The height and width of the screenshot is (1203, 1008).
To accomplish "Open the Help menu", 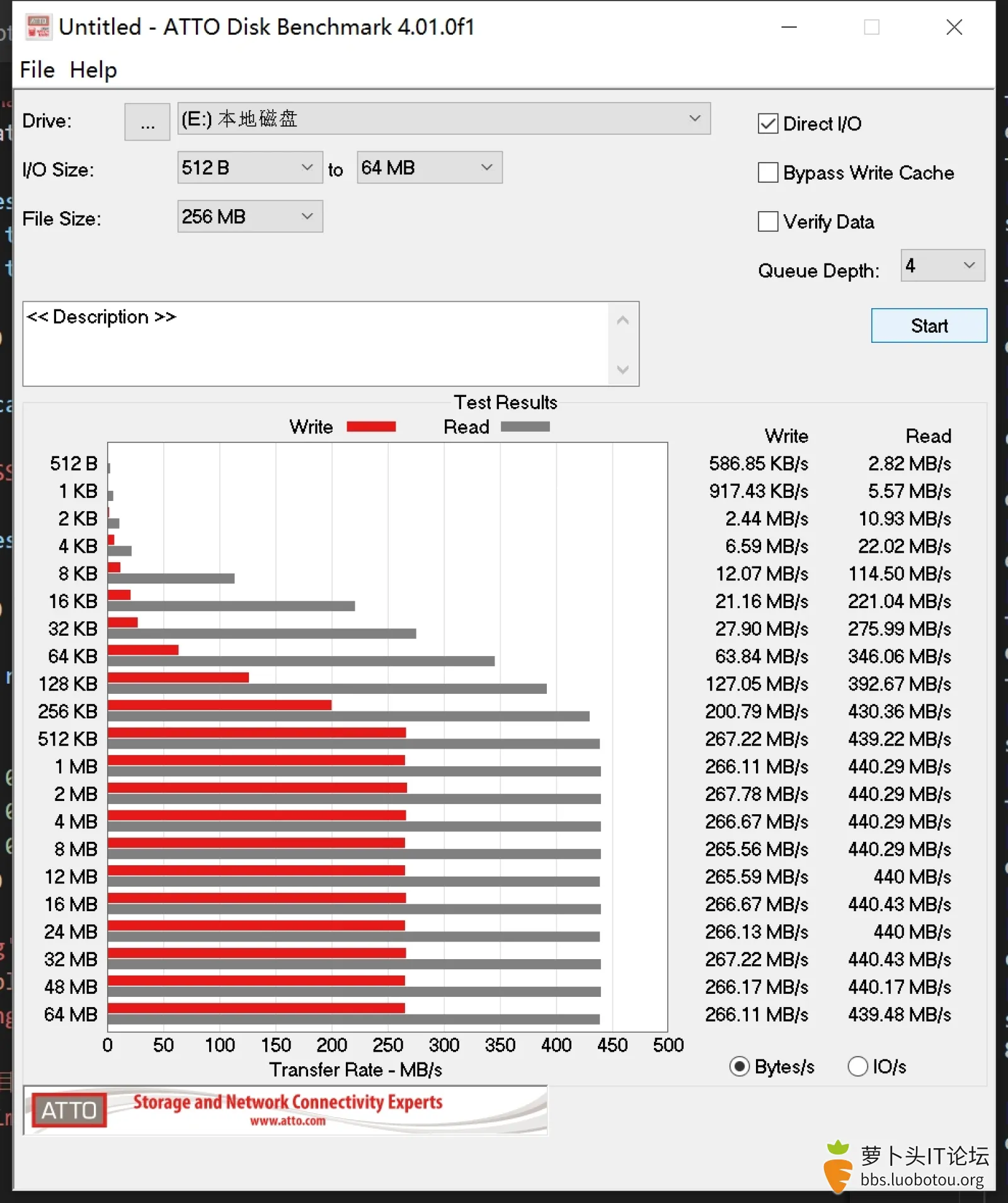I will [93, 69].
